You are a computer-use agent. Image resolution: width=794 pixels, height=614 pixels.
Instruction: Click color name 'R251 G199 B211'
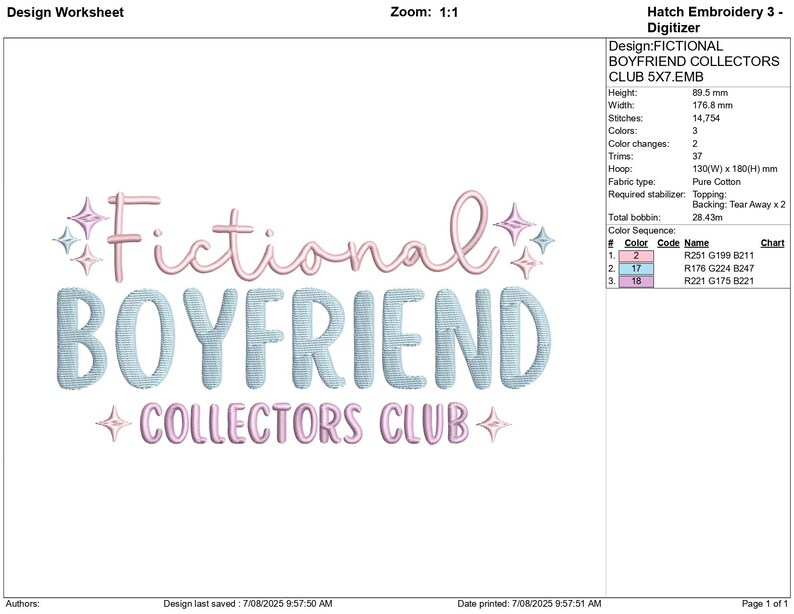(x=719, y=256)
